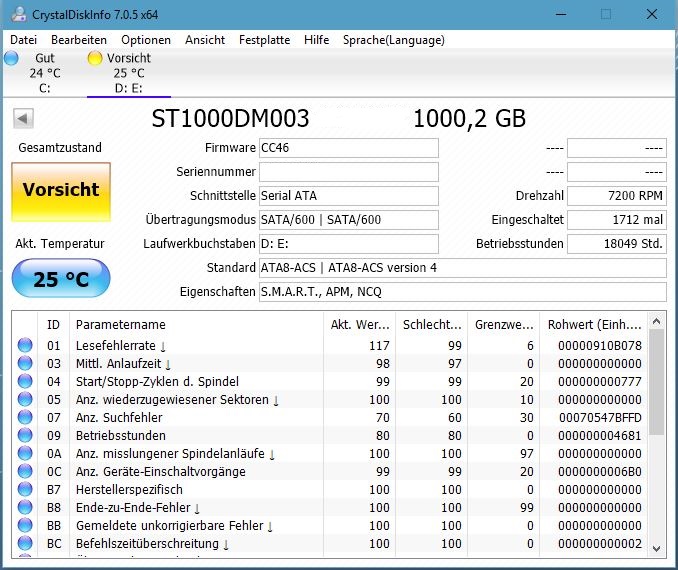Click the yellow Vorsicht status orb for drive D: E:
This screenshot has height=570, width=678.
pos(94,58)
